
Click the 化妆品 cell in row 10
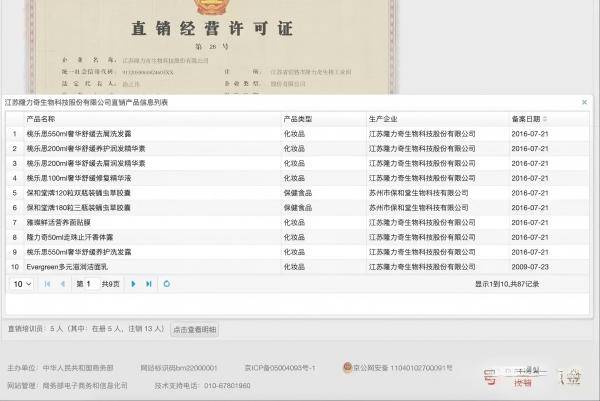[x=294, y=267]
